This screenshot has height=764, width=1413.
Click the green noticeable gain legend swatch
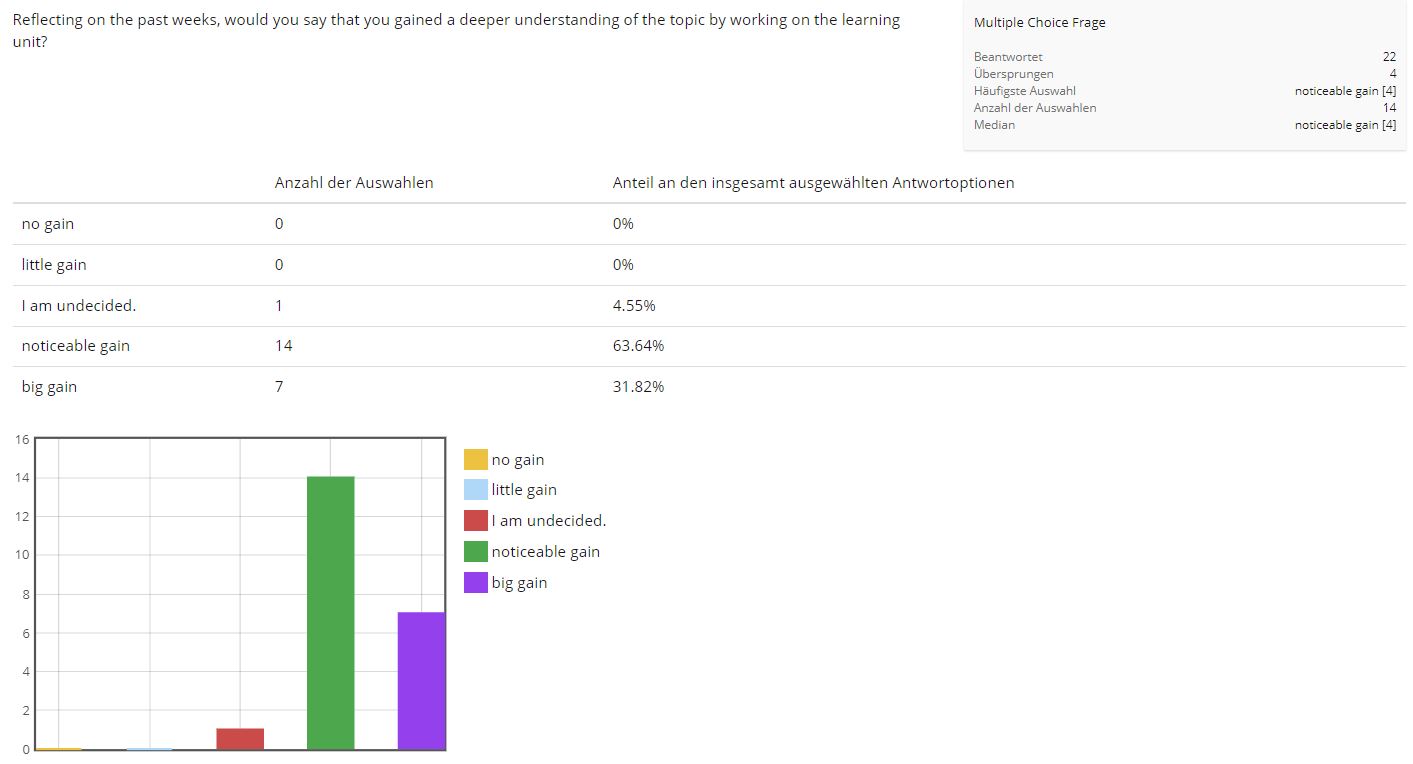475,552
